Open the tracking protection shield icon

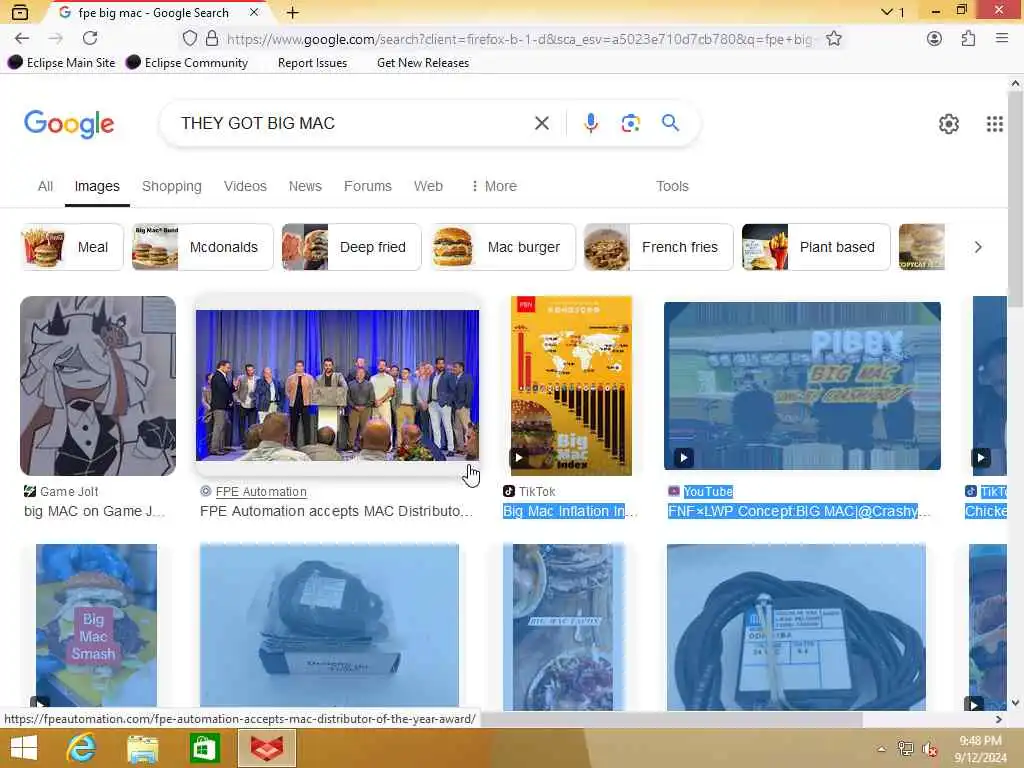pyautogui.click(x=189, y=39)
